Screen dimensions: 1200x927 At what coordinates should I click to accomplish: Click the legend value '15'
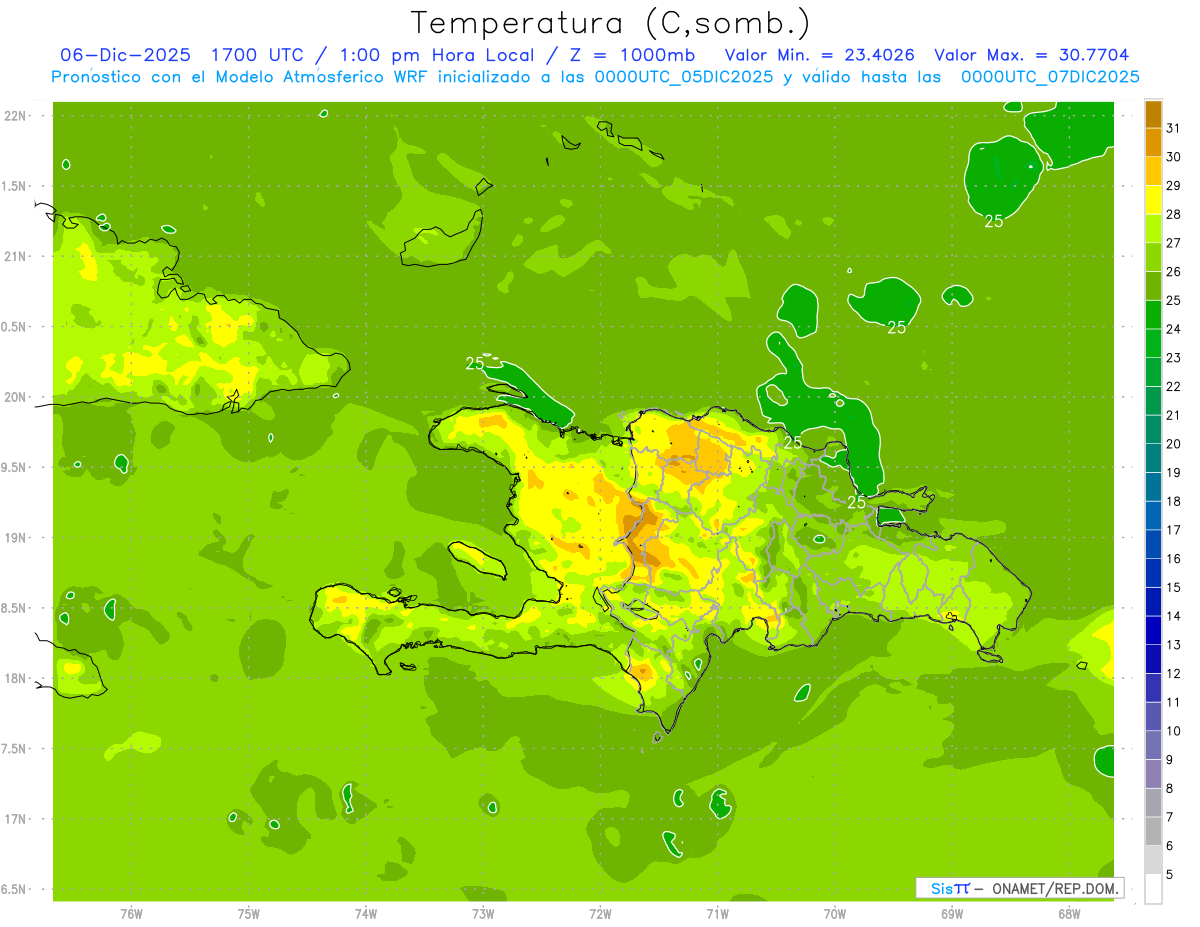point(1174,587)
